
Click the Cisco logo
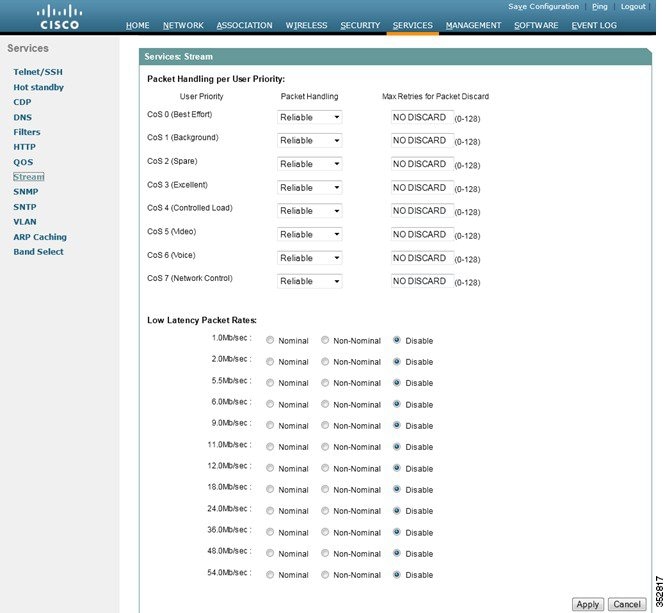point(59,17)
